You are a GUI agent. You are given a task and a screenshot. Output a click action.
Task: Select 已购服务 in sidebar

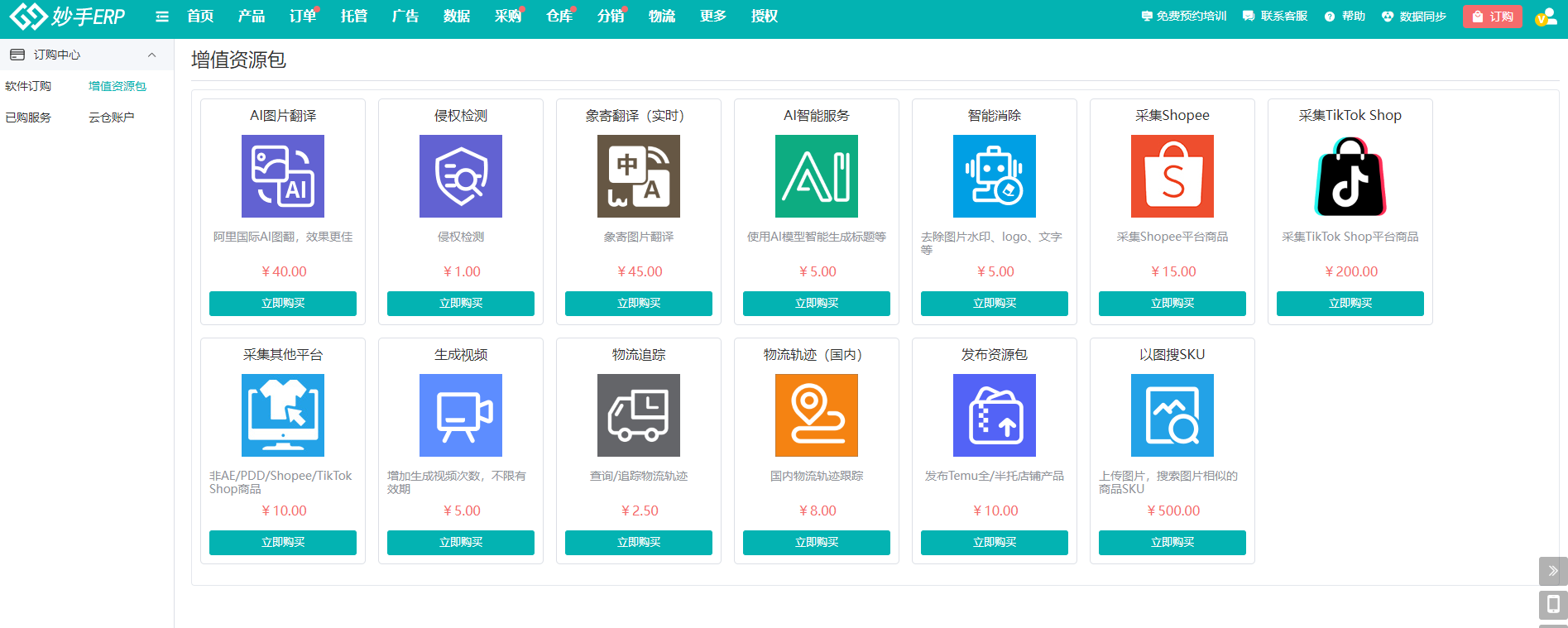click(x=28, y=117)
